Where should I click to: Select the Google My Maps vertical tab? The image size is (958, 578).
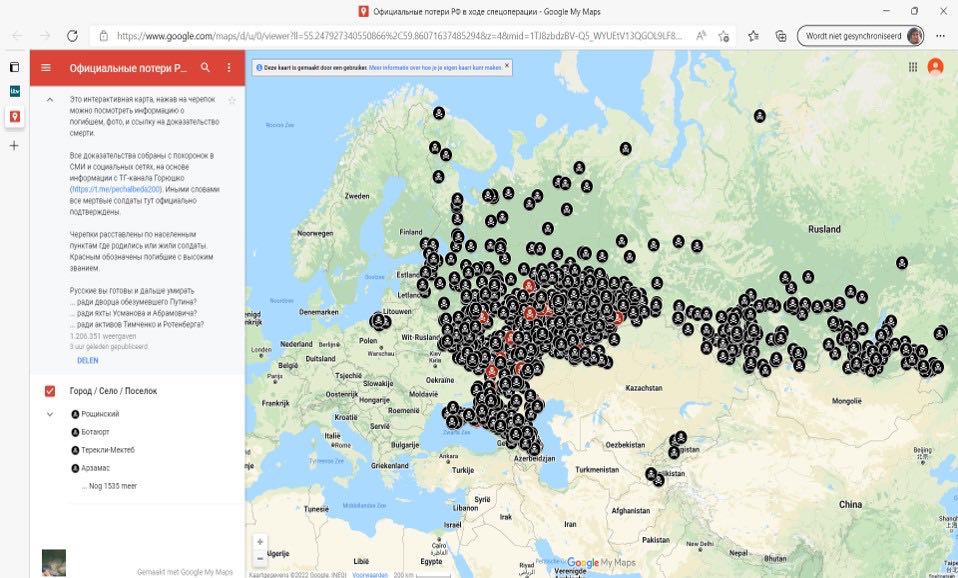(15, 117)
